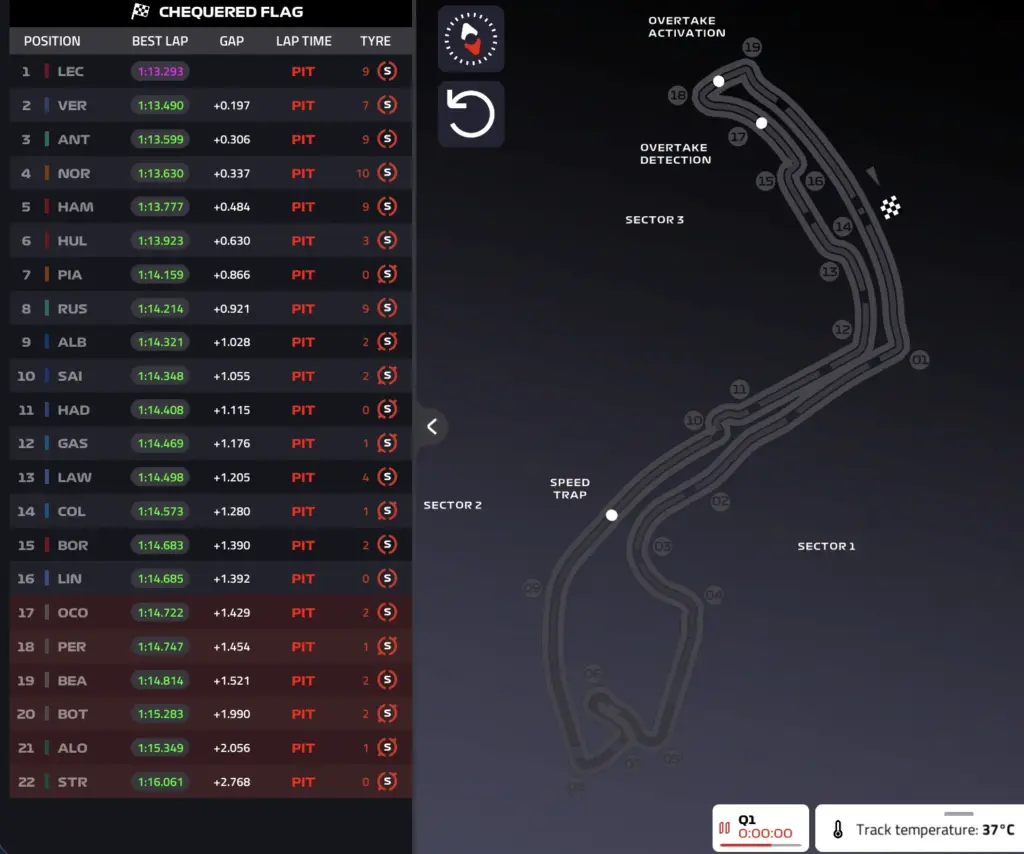Select VER's best lap 1:13.490
The image size is (1024, 854).
pyautogui.click(x=161, y=105)
